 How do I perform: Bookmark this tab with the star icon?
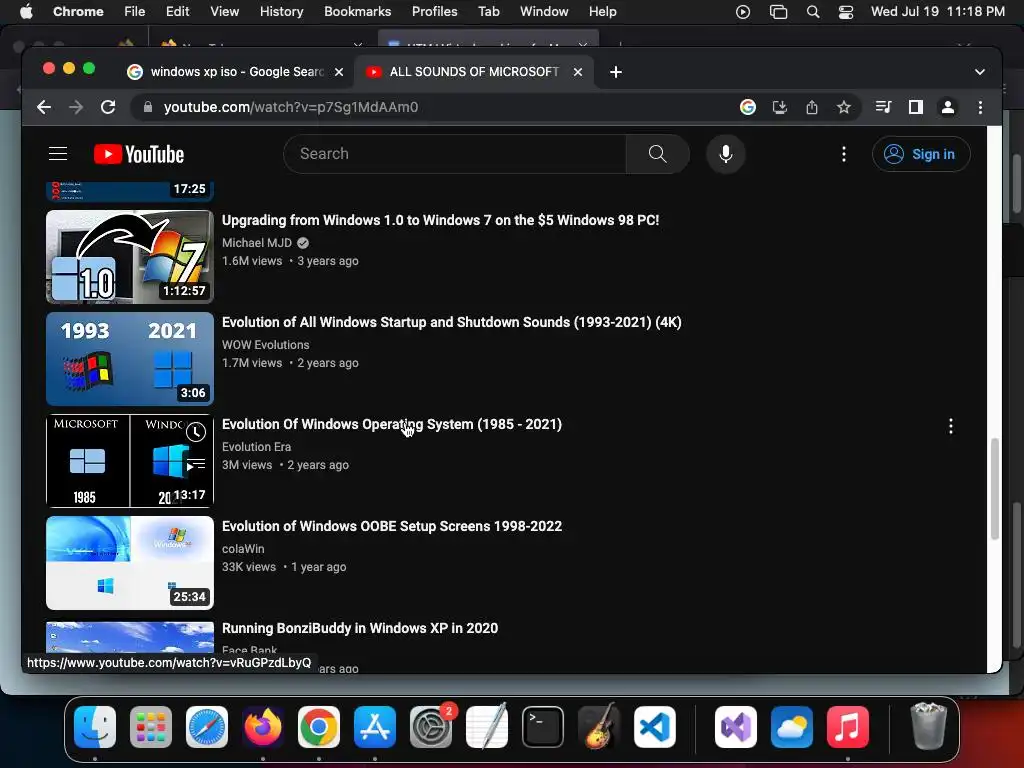click(x=844, y=107)
